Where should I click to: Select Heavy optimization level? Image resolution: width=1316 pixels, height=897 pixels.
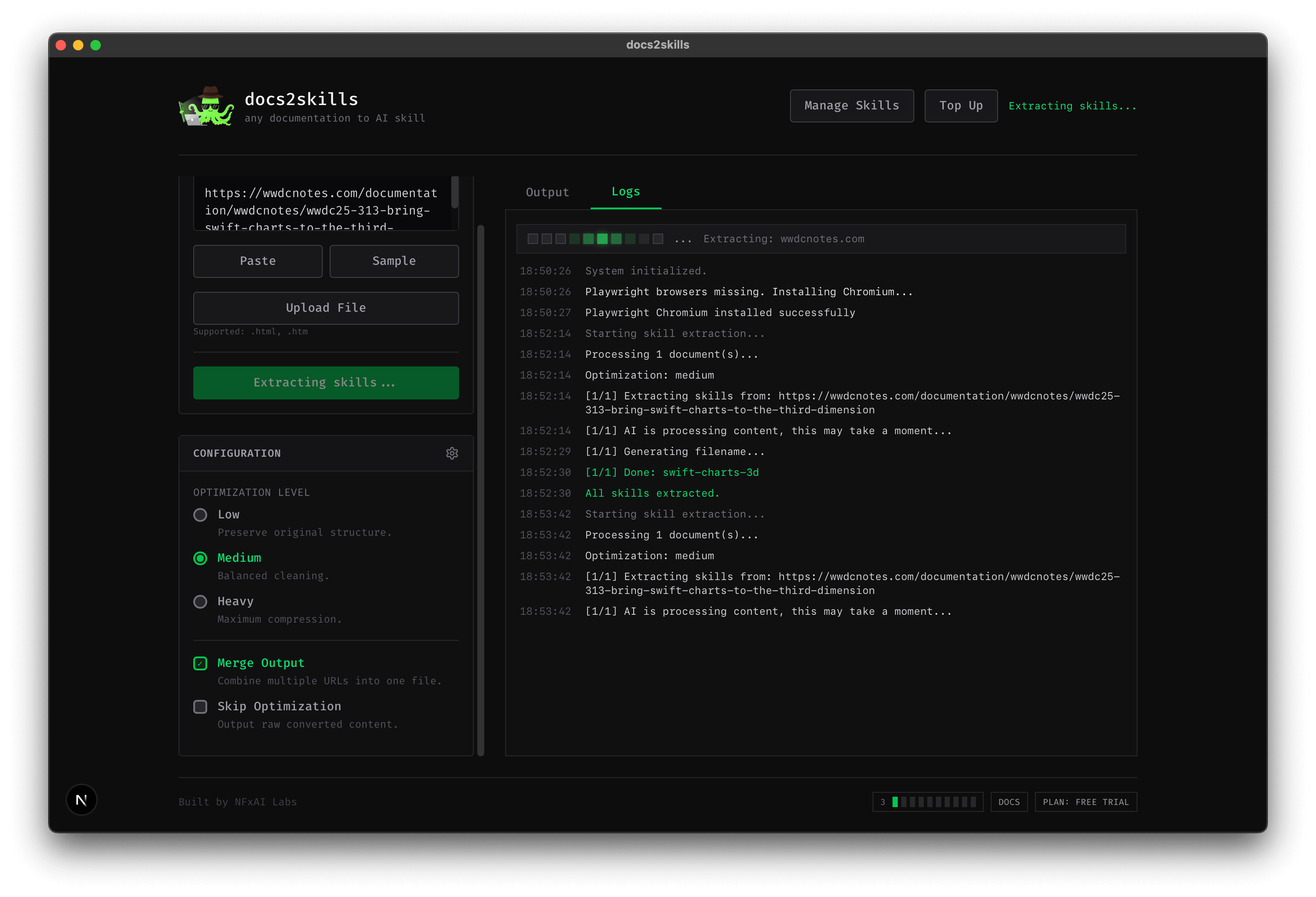[x=201, y=602]
